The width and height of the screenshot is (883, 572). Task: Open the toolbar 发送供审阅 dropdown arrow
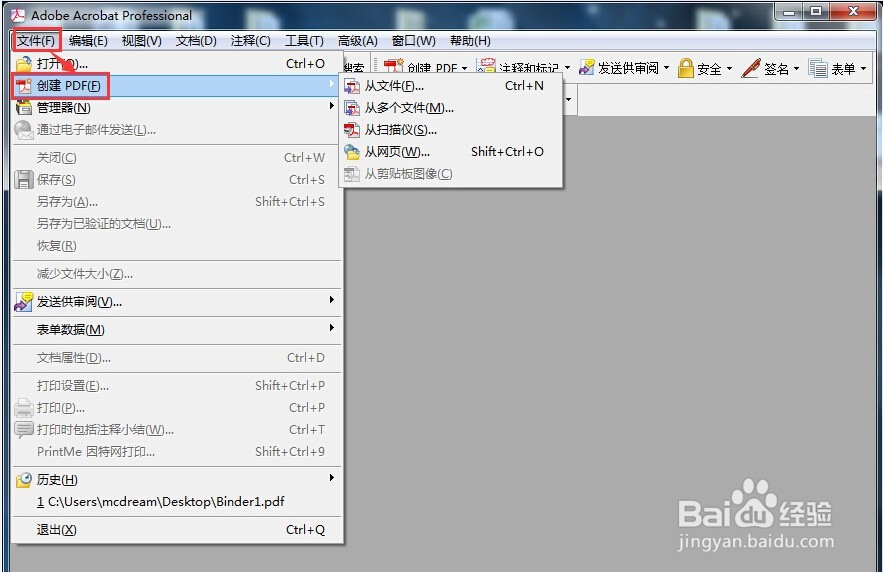(667, 68)
